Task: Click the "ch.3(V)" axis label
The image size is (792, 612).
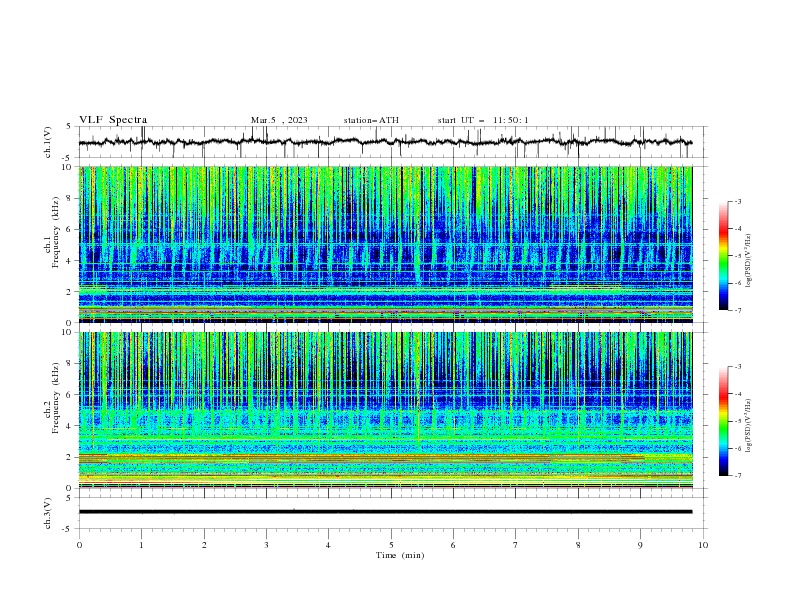Action: 48,513
